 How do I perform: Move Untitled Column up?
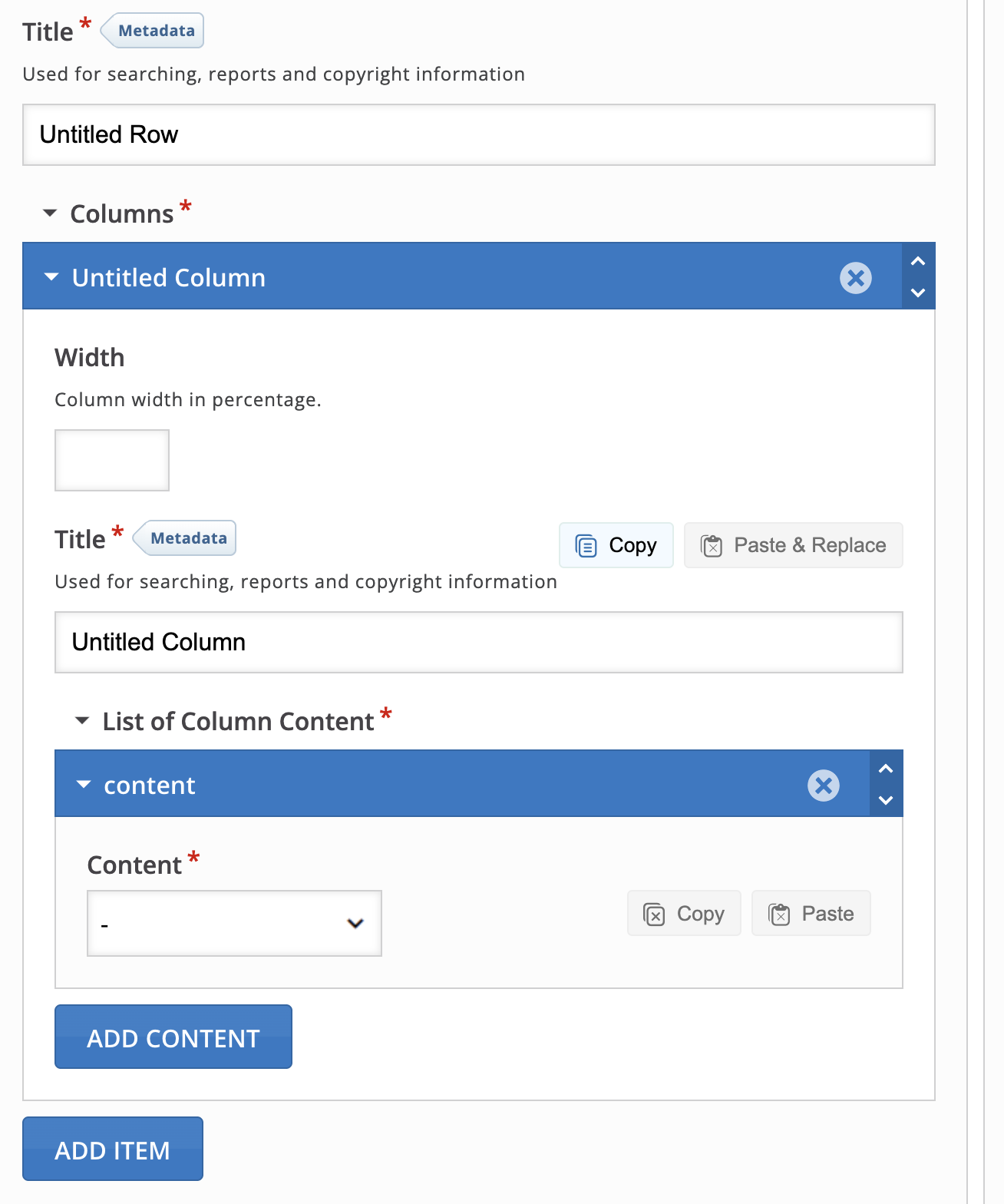click(x=918, y=262)
